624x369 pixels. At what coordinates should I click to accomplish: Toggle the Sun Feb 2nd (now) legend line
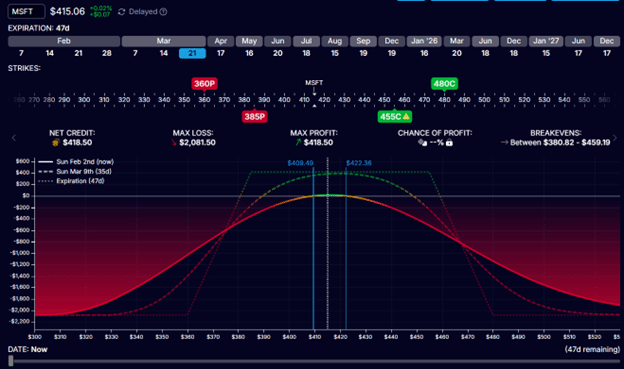tap(76, 162)
